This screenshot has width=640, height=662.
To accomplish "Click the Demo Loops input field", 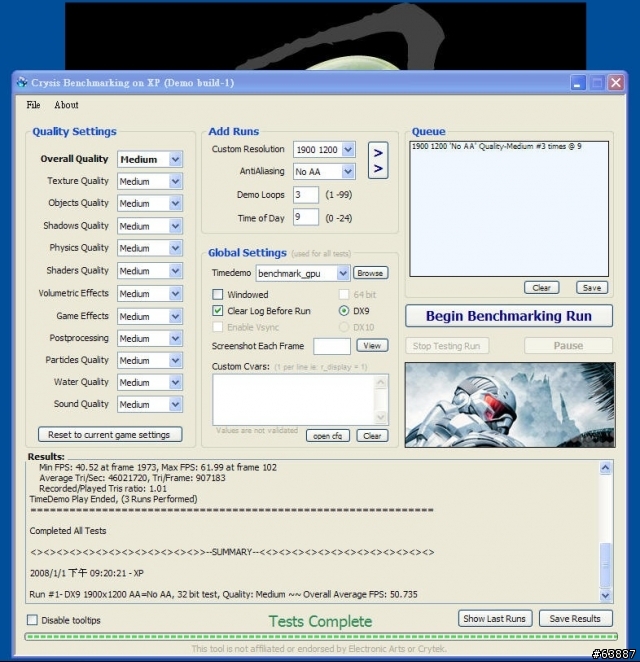I will coord(306,195).
